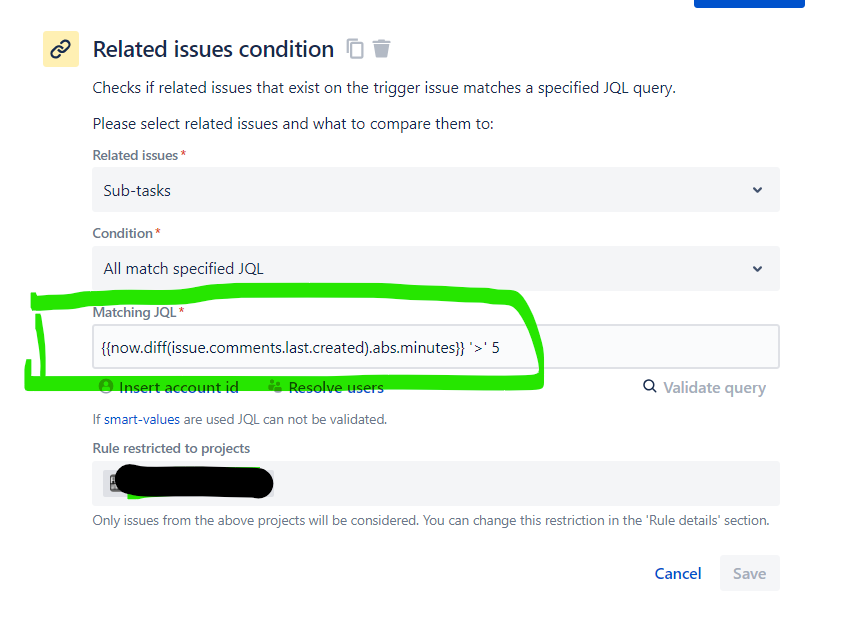The height and width of the screenshot is (625, 856).
Task: Click the project avatar in restricted projects
Action: pos(113,483)
